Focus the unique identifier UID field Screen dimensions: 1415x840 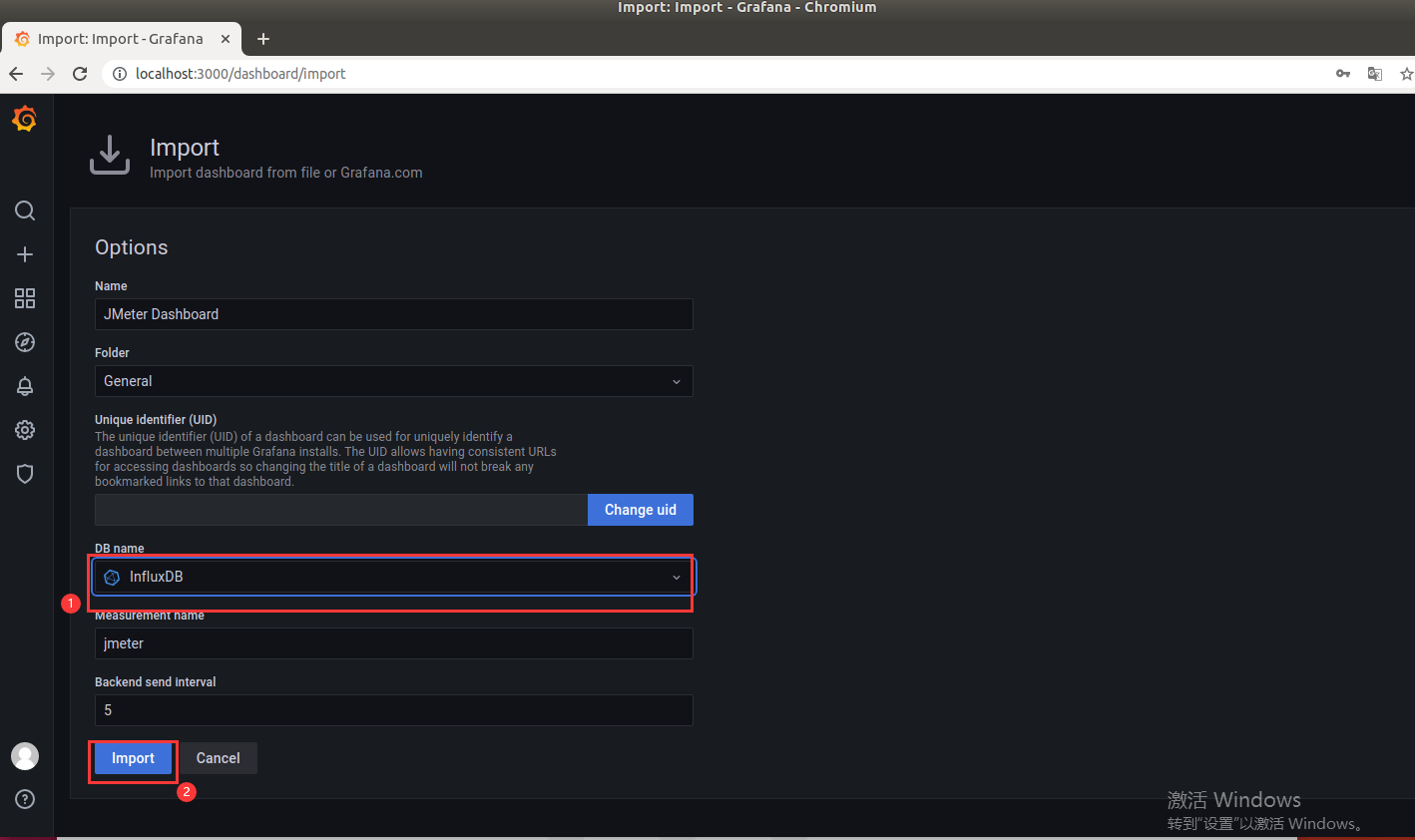[341, 510]
